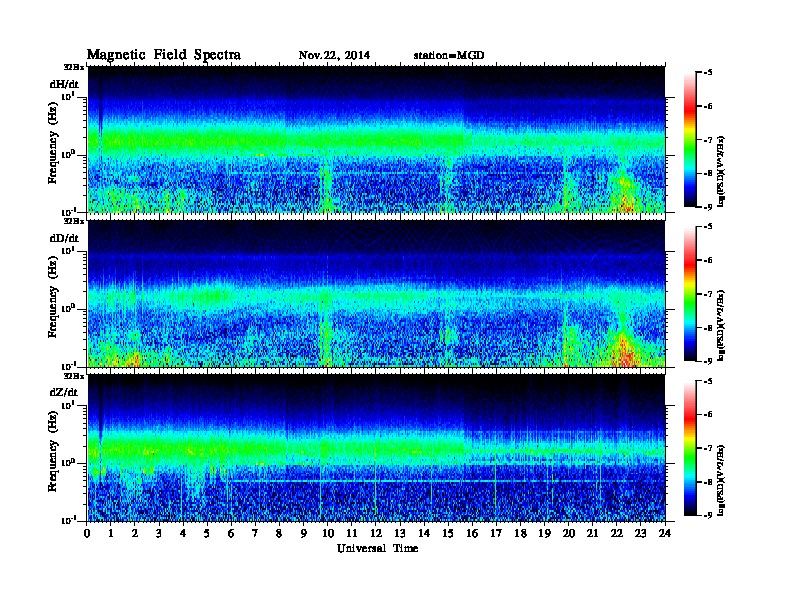The height and width of the screenshot is (612, 792).
Task: Click the dH/dt spectrogram plot
Action: click(x=376, y=139)
